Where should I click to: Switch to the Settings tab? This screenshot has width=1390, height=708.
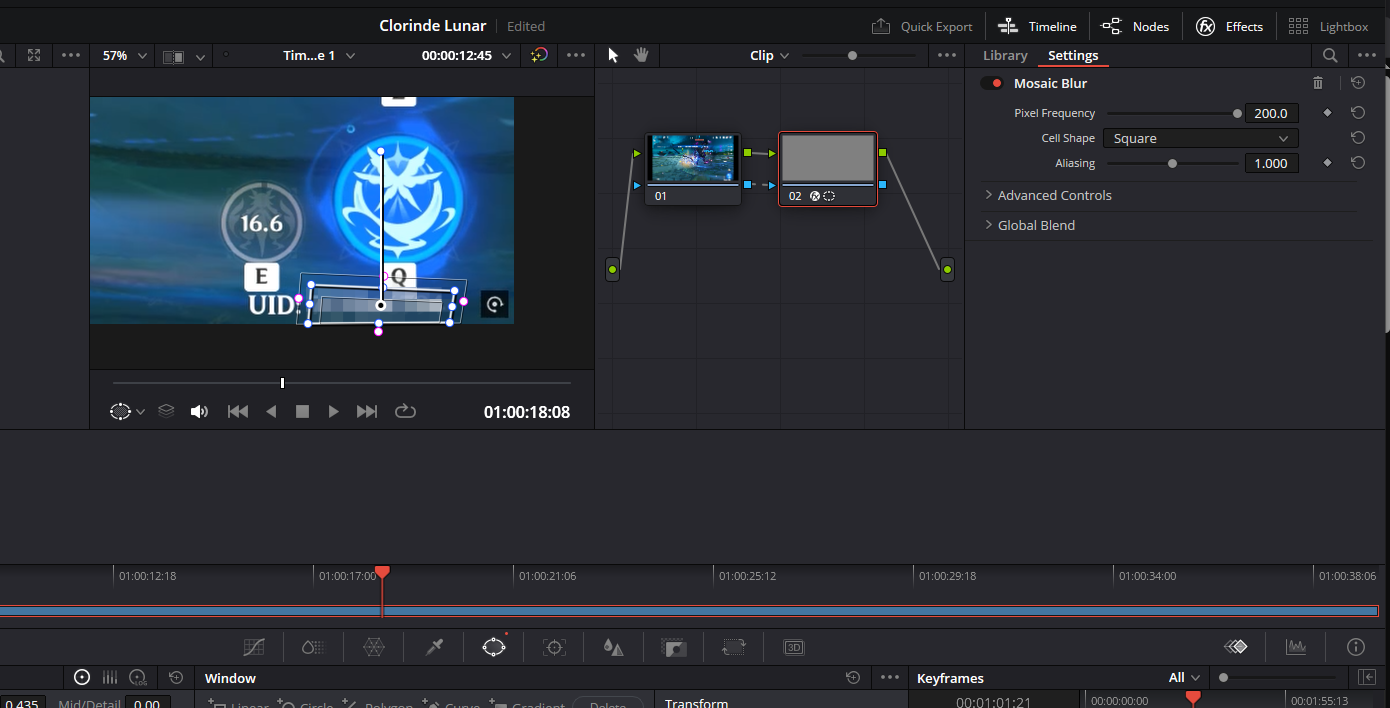click(x=1073, y=55)
